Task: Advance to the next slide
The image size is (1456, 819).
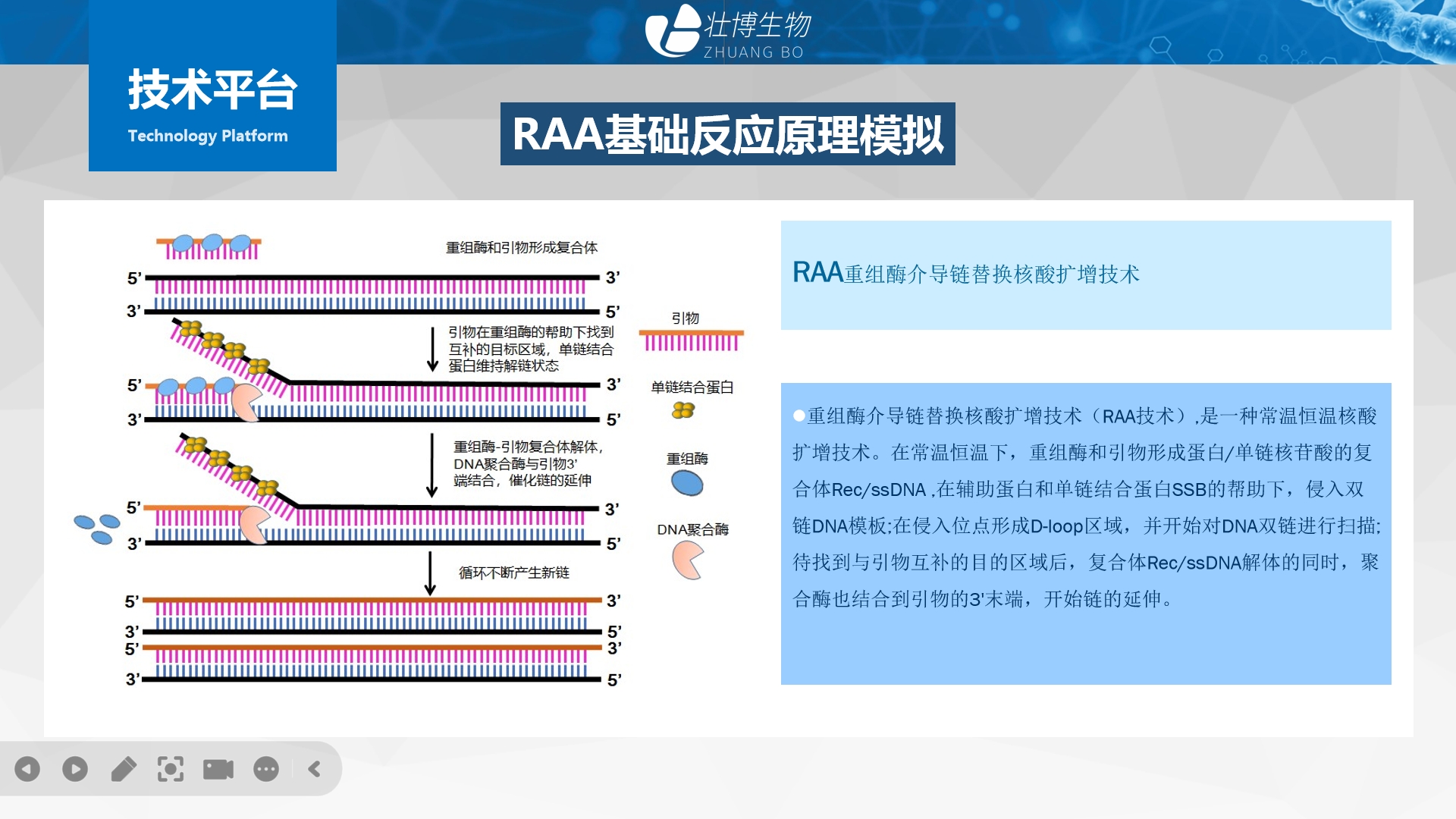Action: 75,769
